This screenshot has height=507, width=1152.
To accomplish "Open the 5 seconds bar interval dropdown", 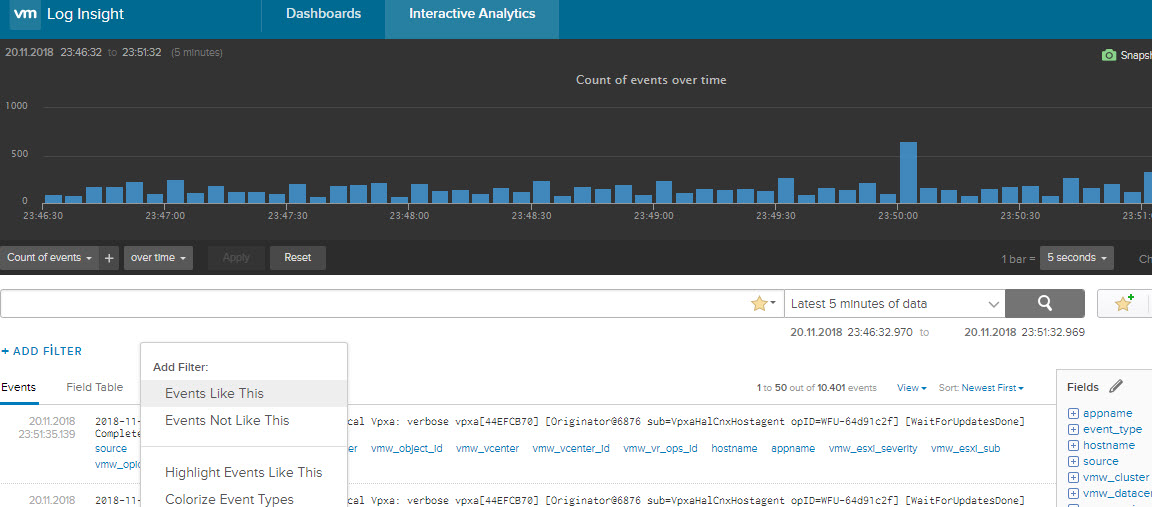I will point(1076,258).
